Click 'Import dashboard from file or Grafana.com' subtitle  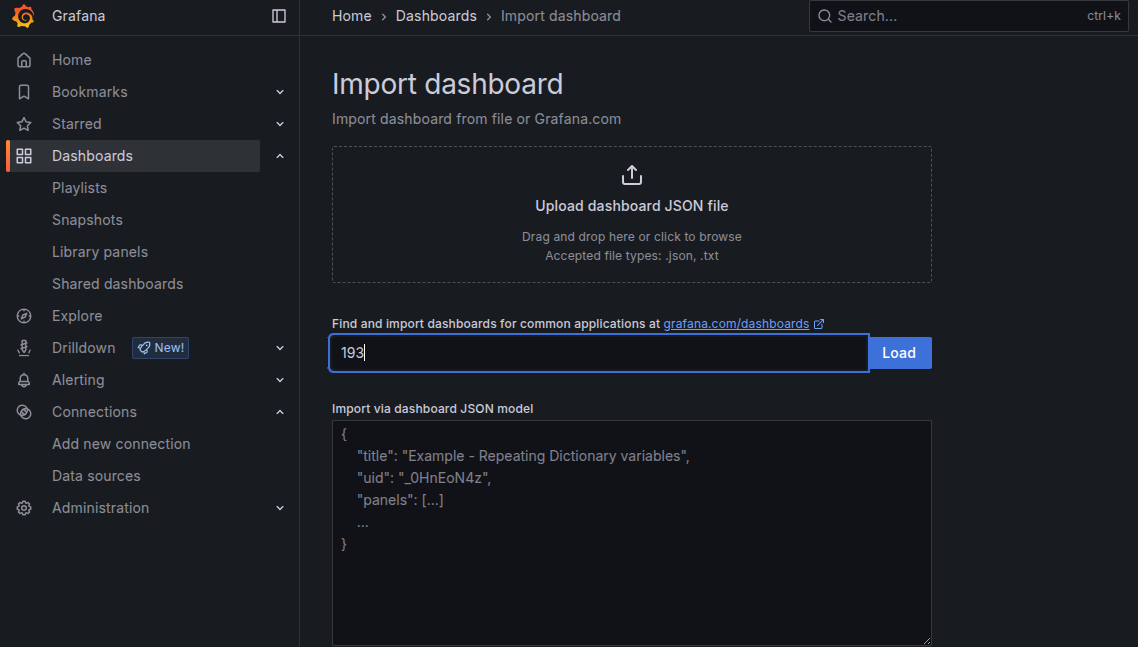tap(476, 119)
